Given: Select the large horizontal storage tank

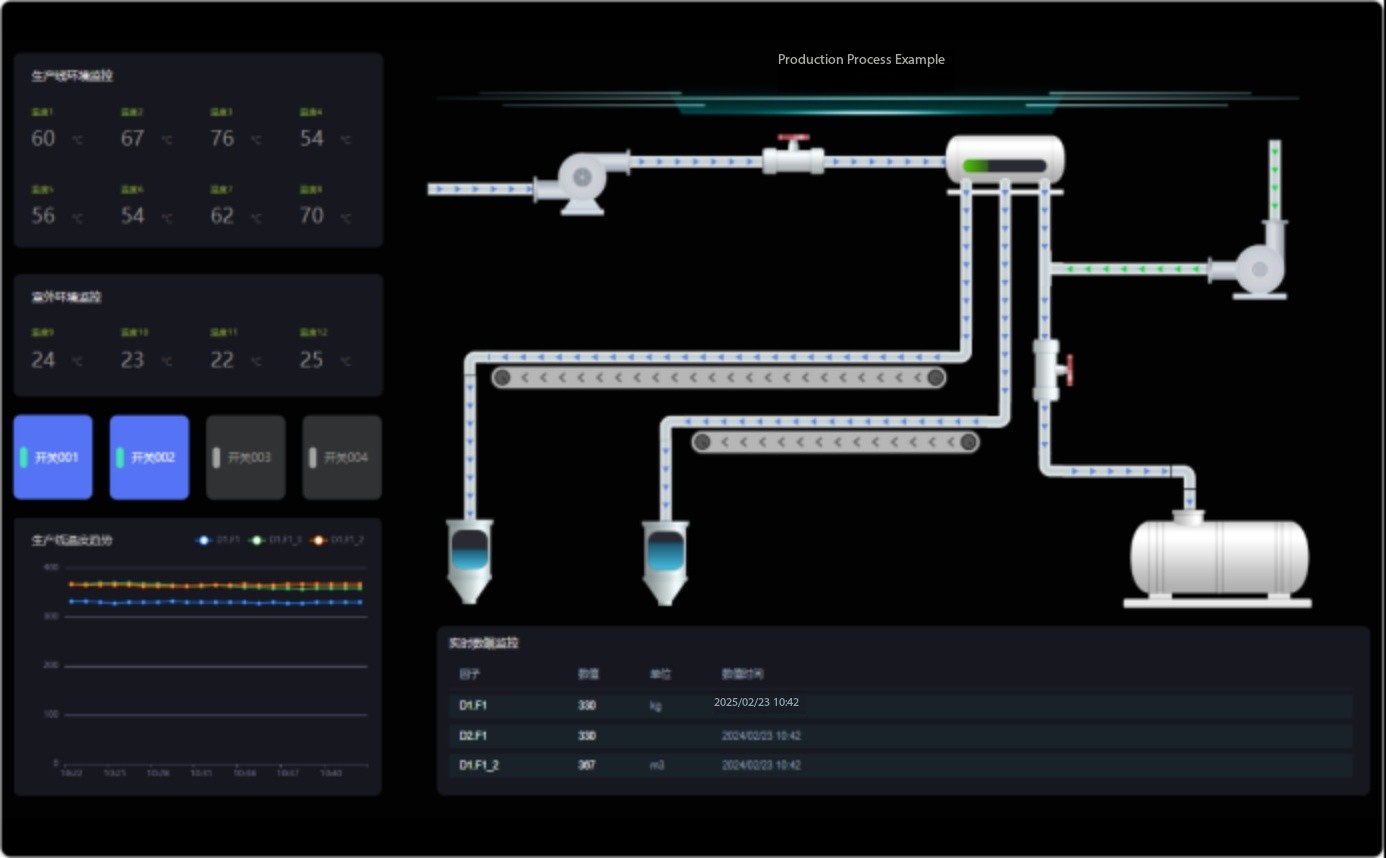Looking at the screenshot, I should (x=1218, y=558).
